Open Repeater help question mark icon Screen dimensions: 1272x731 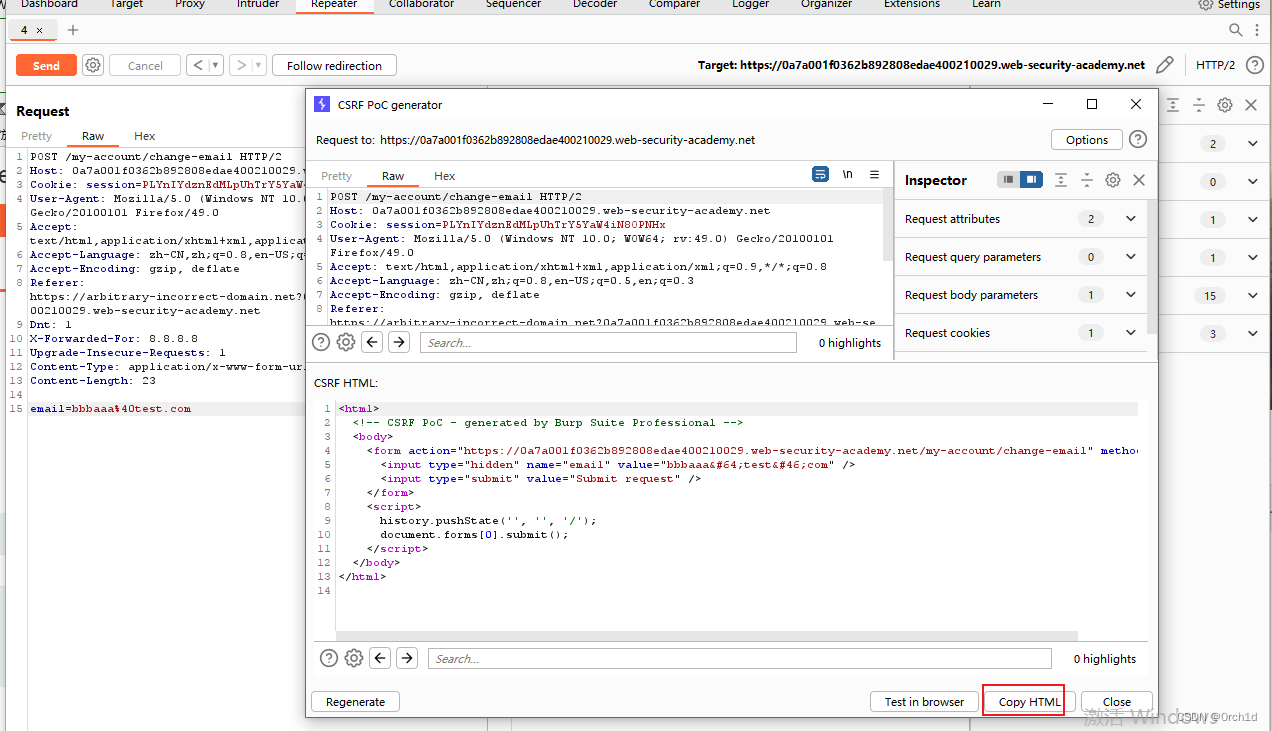[1255, 65]
